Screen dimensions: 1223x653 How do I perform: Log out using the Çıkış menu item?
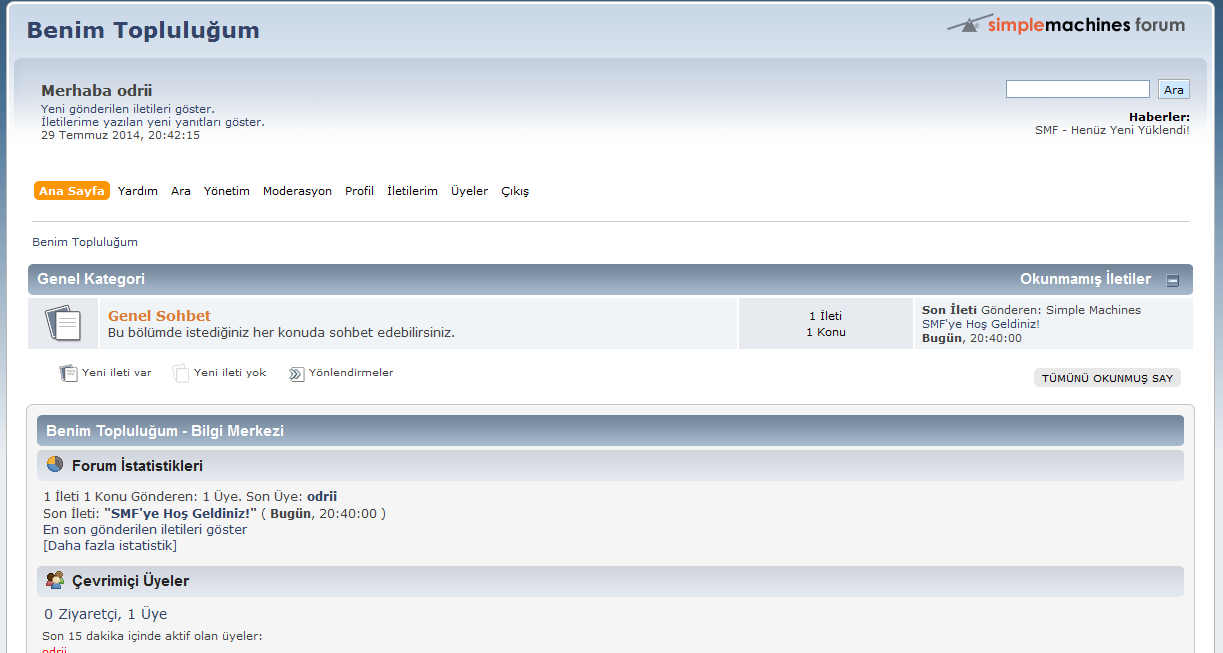point(515,191)
